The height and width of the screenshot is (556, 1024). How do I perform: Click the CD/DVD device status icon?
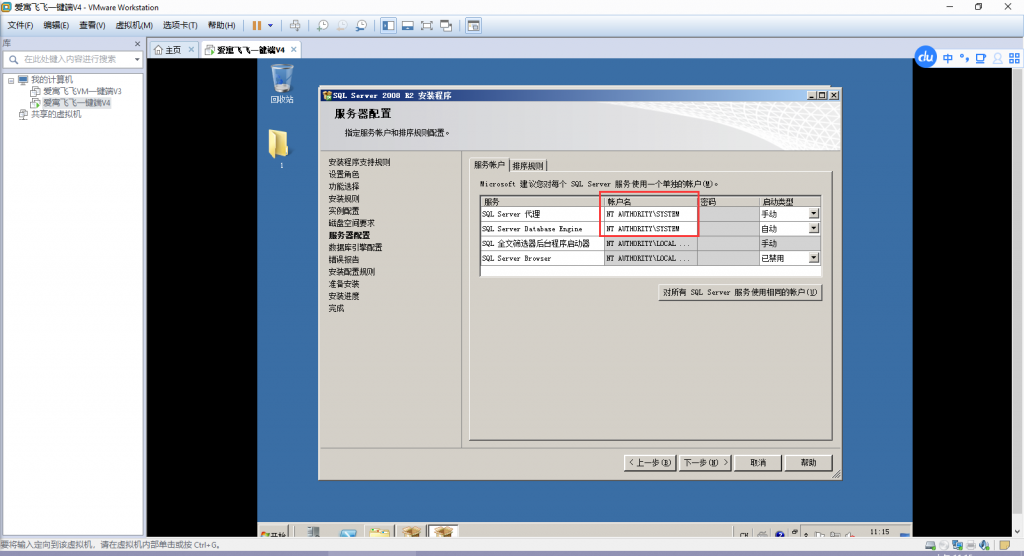coord(944,545)
